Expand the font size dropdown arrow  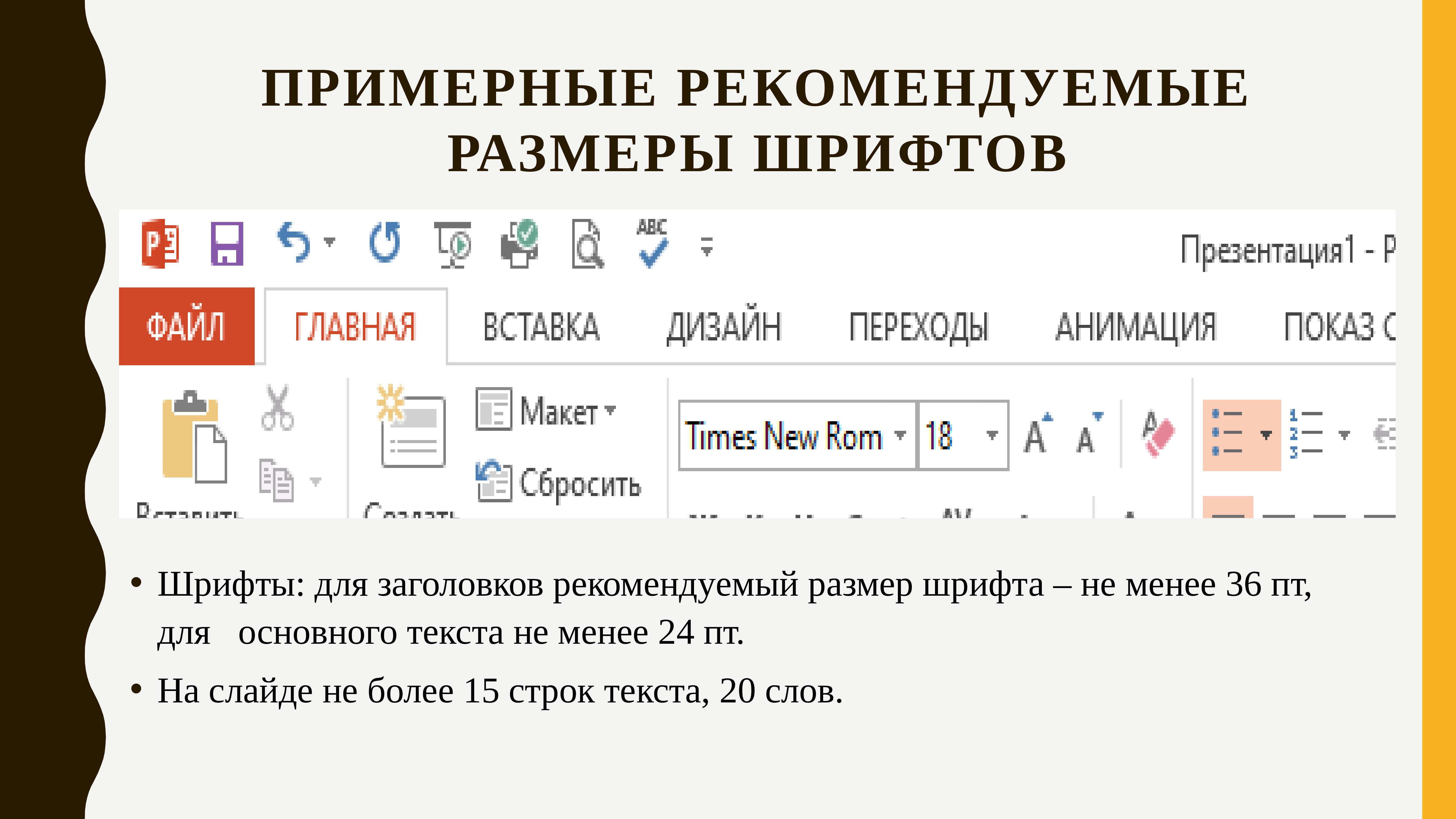tap(992, 435)
